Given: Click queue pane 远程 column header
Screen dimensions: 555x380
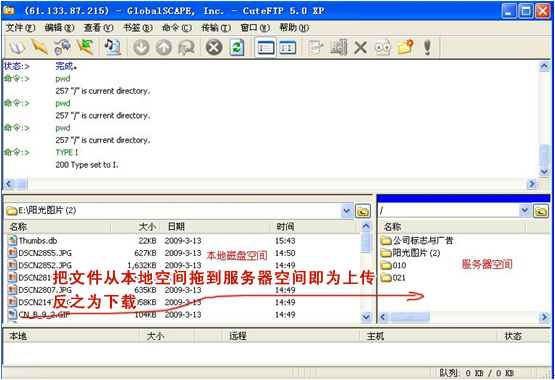Looking at the screenshot, I should pos(291,336).
